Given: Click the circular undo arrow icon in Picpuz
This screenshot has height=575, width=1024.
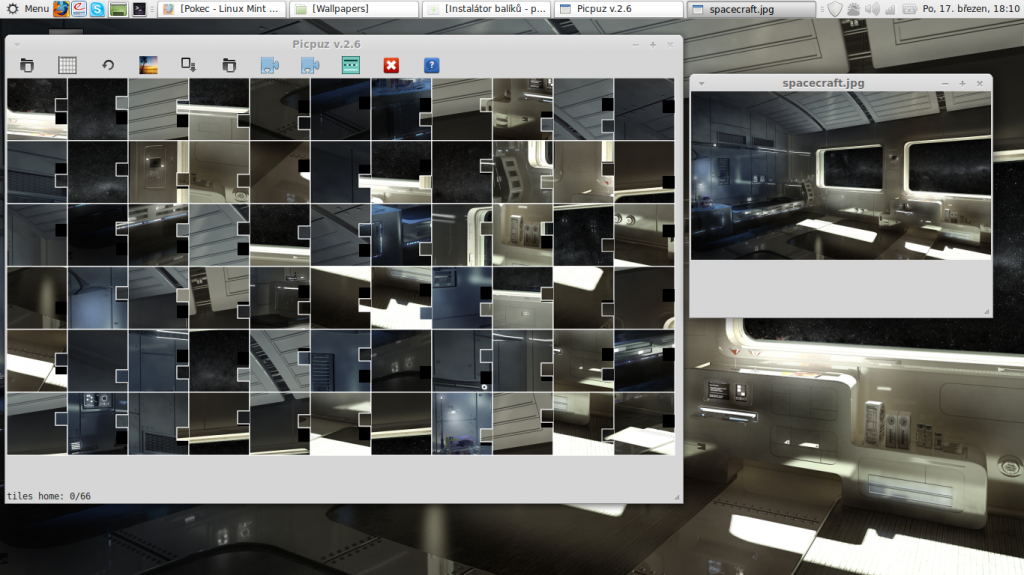Looking at the screenshot, I should 108,65.
